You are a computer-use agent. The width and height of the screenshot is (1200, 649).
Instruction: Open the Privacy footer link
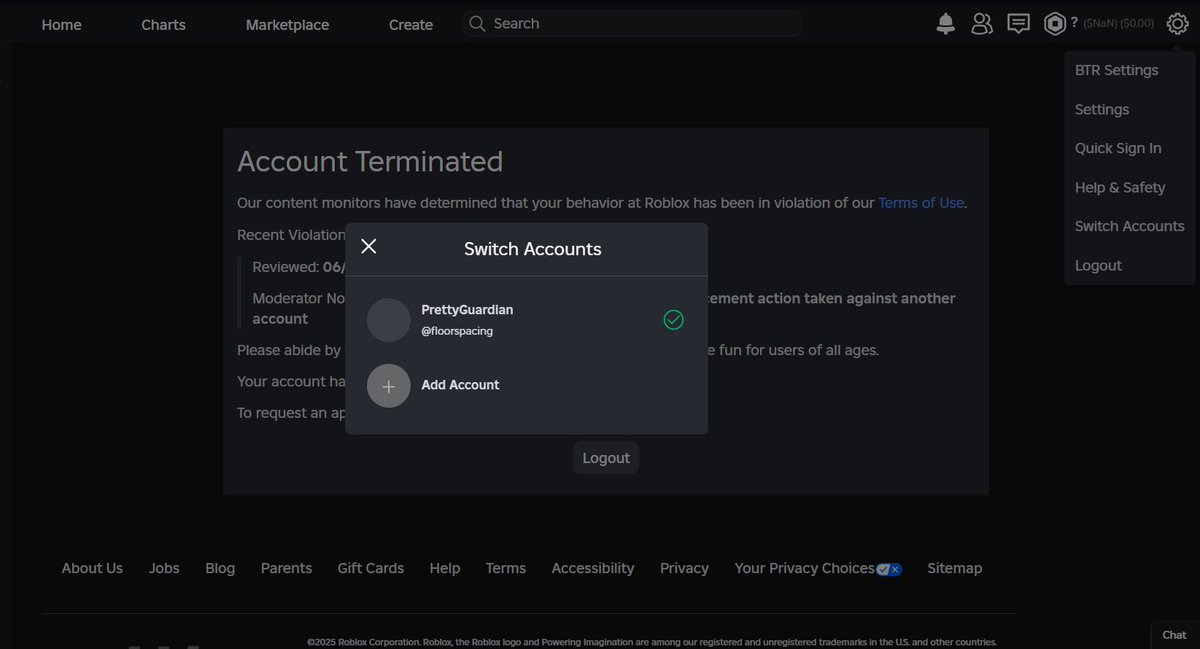[x=684, y=568]
